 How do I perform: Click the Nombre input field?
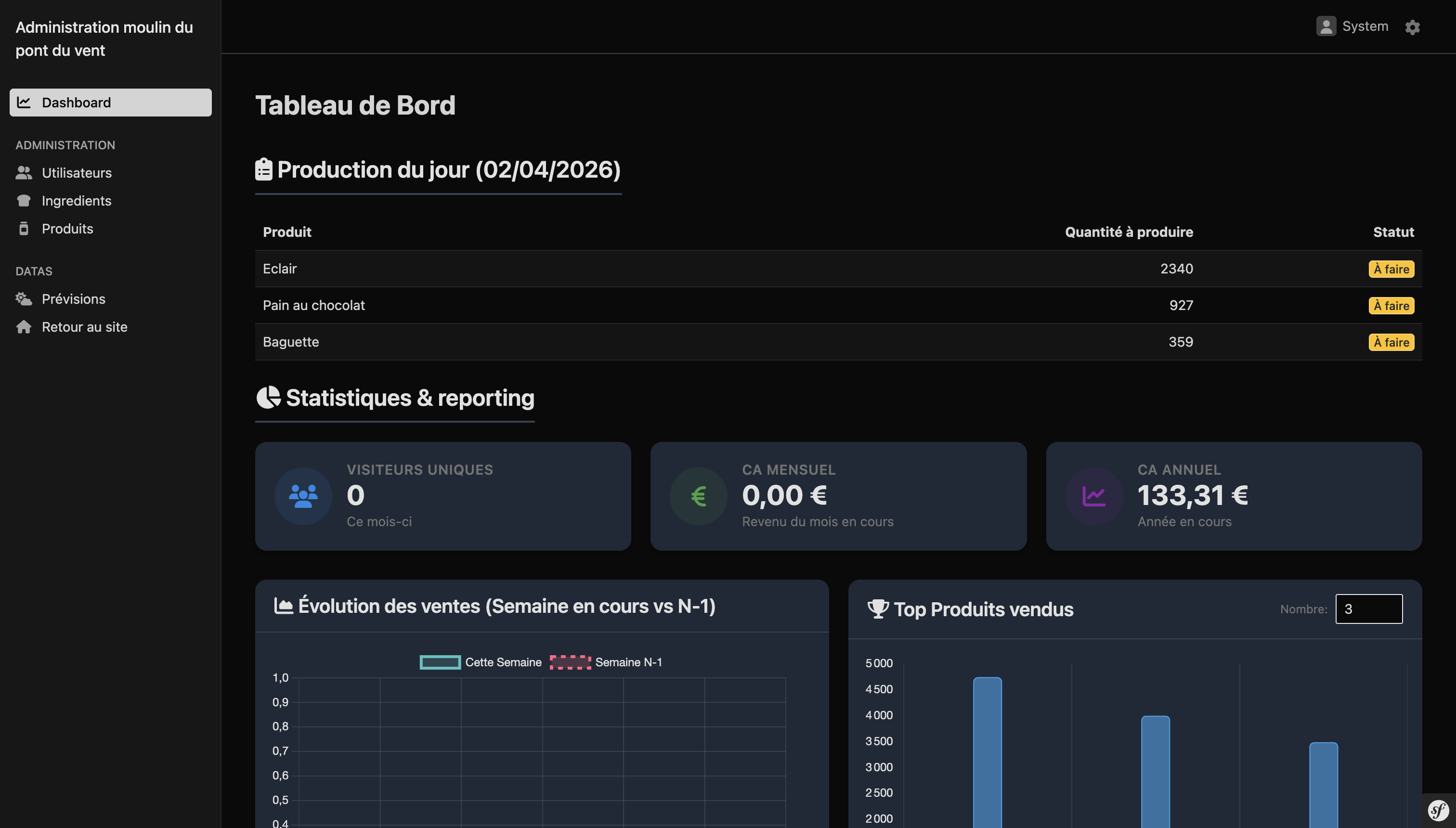(x=1368, y=609)
